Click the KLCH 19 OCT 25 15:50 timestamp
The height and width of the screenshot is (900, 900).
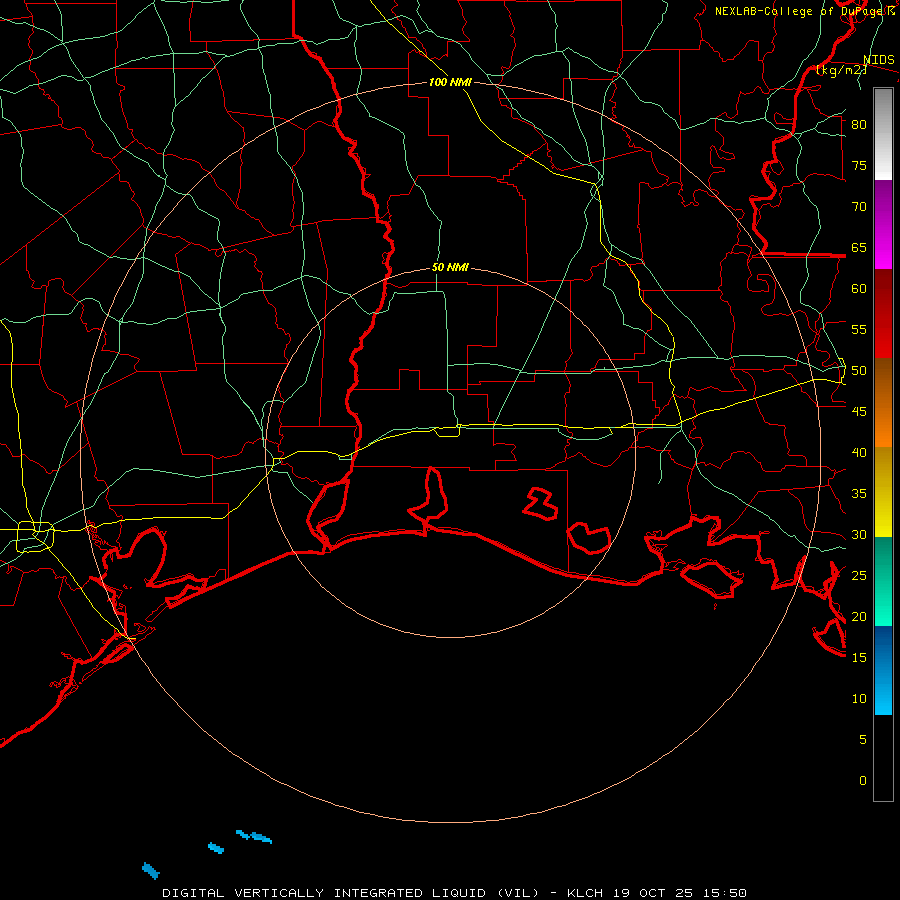657,893
